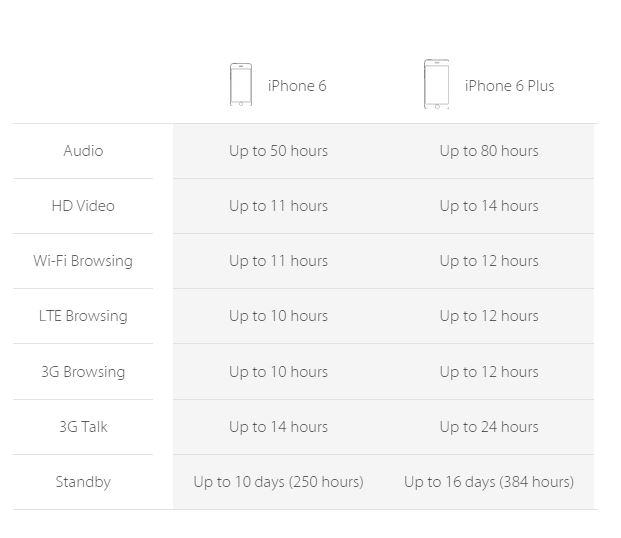Click the 3G Talk row label

[x=83, y=427]
